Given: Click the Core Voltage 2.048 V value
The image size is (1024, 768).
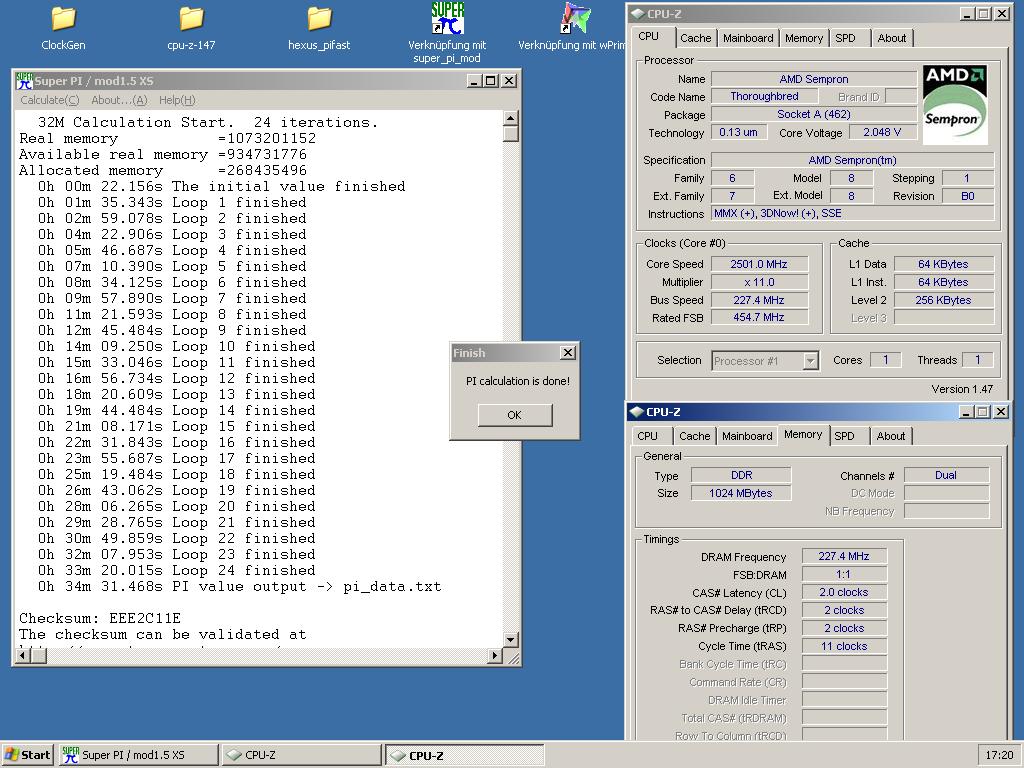Looking at the screenshot, I should [x=882, y=133].
